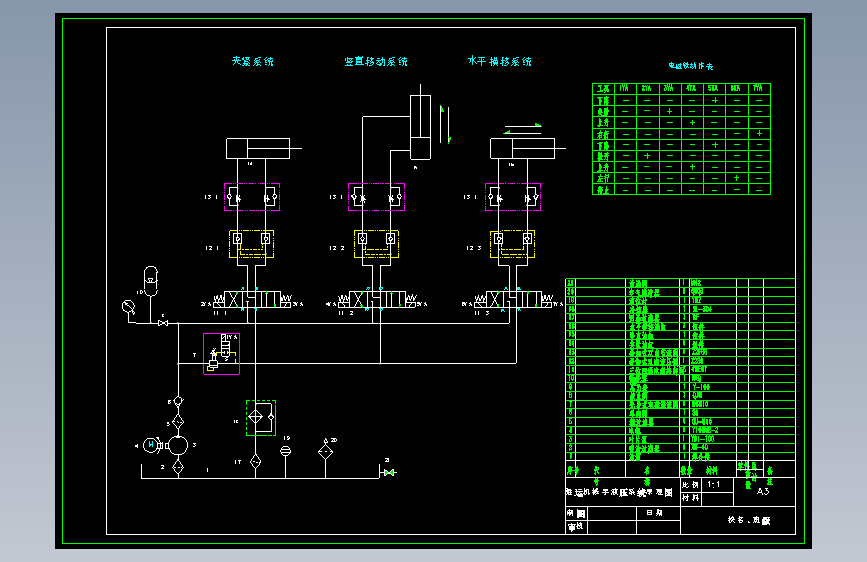Screen dimensions: 867x562
Task: Select the magenta relief valve block 7
Action: click(221, 354)
